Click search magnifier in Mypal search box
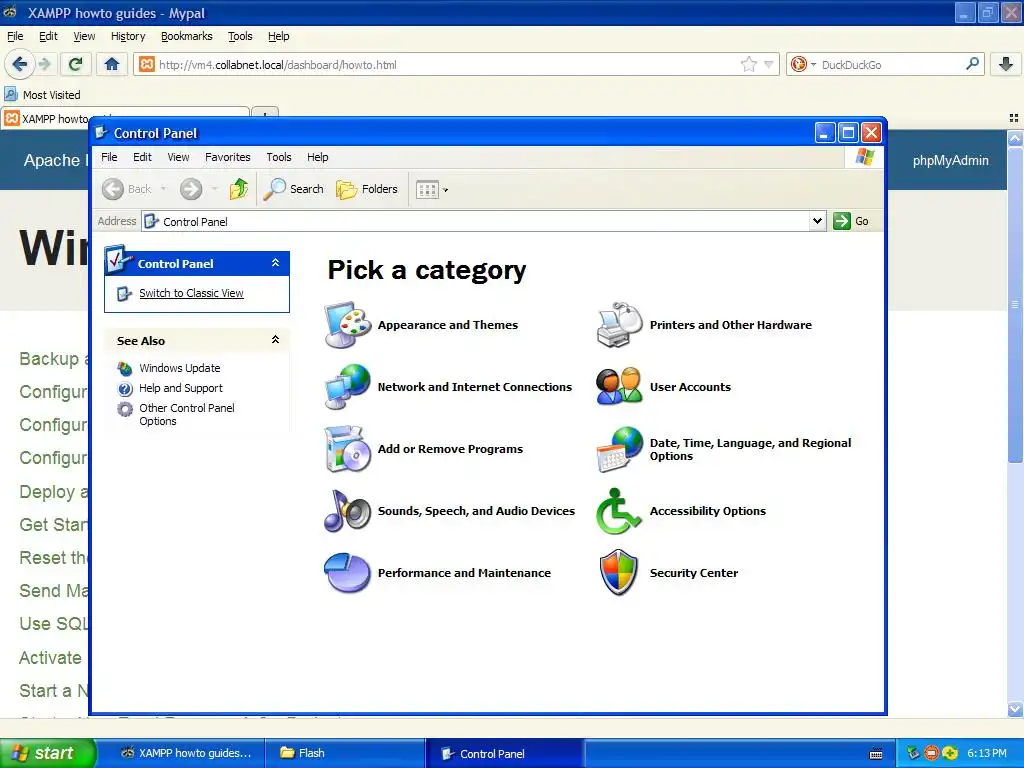This screenshot has height=768, width=1024. tap(972, 63)
